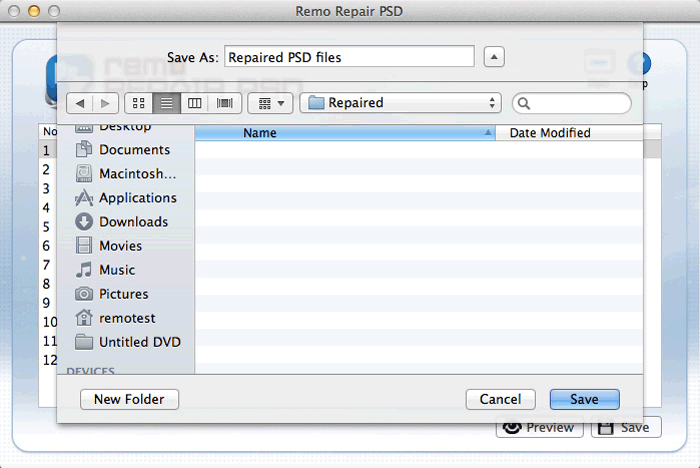Click the Music note icon
The width and height of the screenshot is (700, 468).
pos(84,270)
